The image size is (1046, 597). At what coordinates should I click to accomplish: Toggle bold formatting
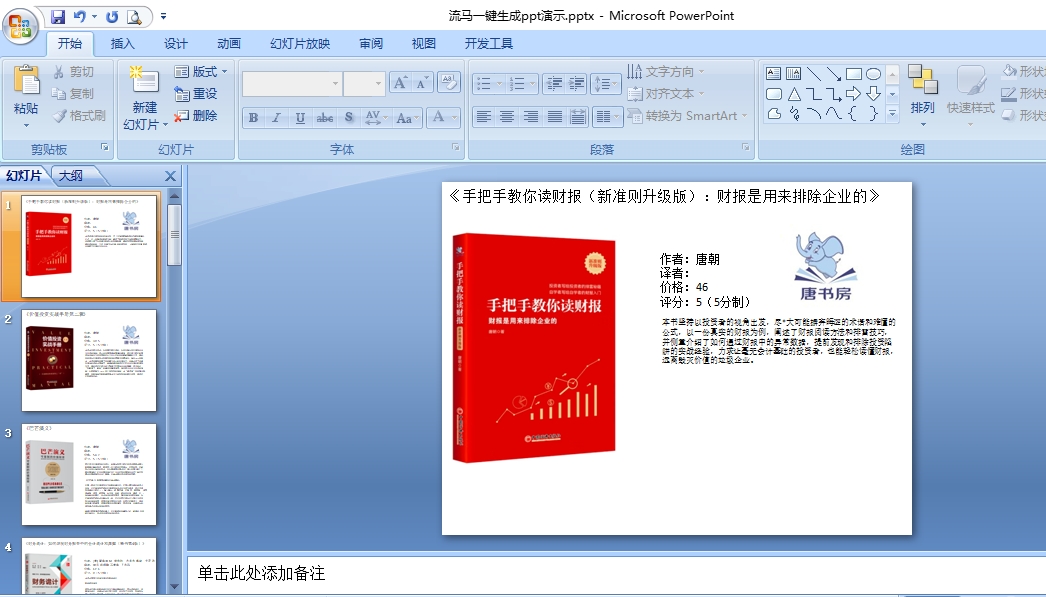click(x=253, y=117)
